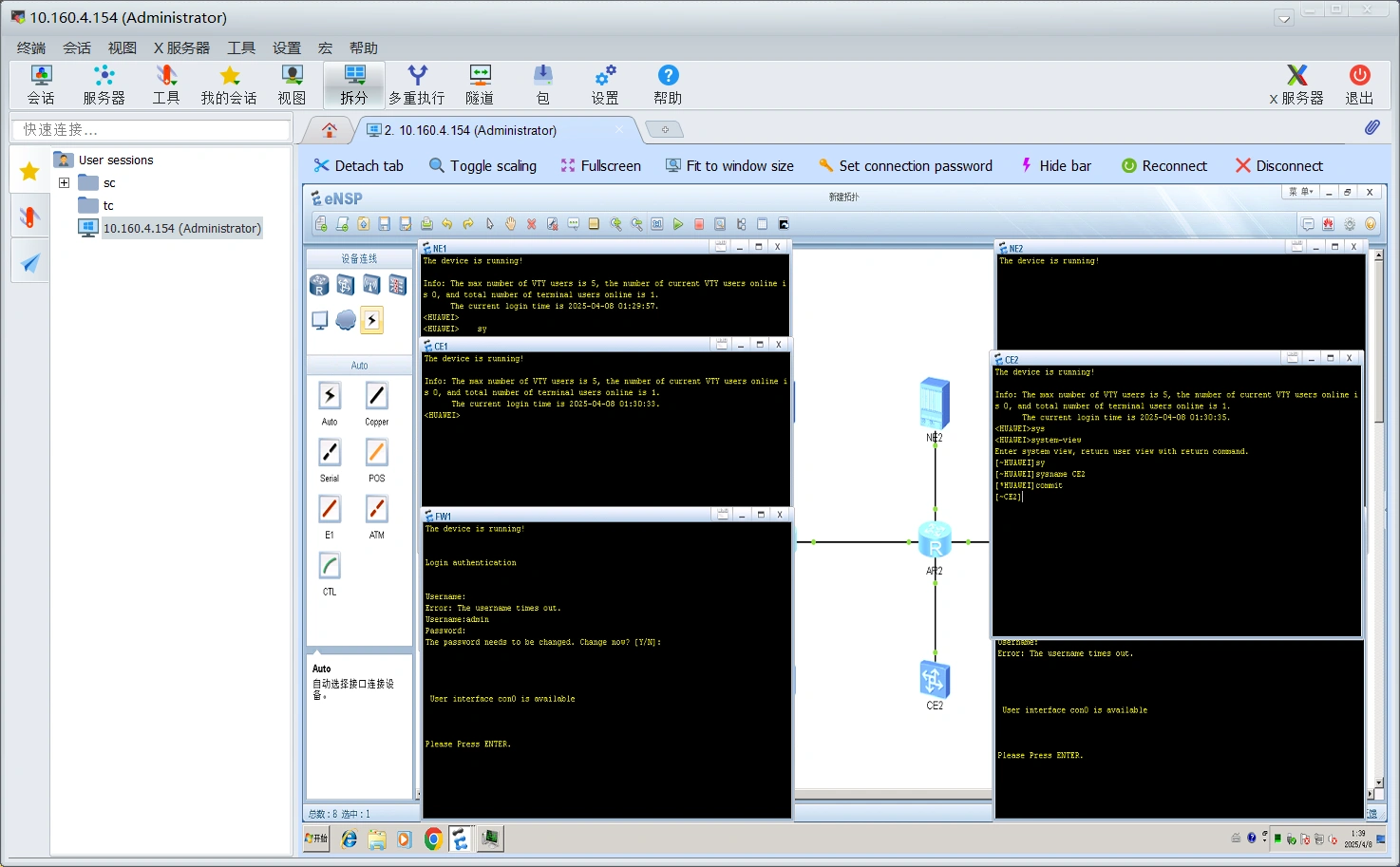This screenshot has width=1400, height=867.
Task: Select the WLAN device category icon
Action: (x=371, y=284)
